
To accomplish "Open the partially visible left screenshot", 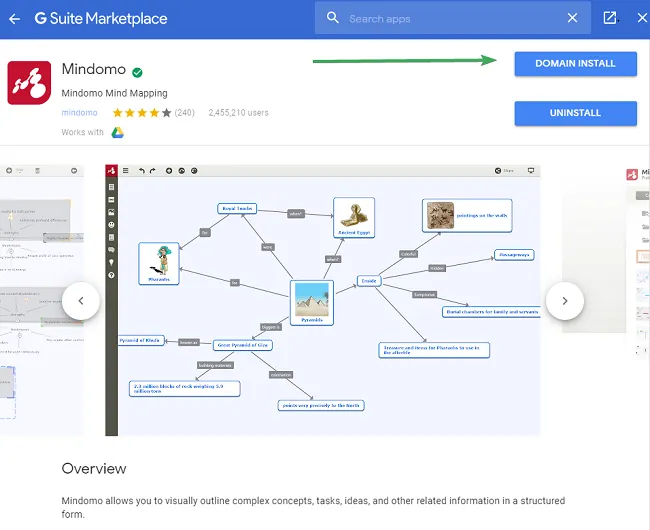I will pyautogui.click(x=41, y=300).
